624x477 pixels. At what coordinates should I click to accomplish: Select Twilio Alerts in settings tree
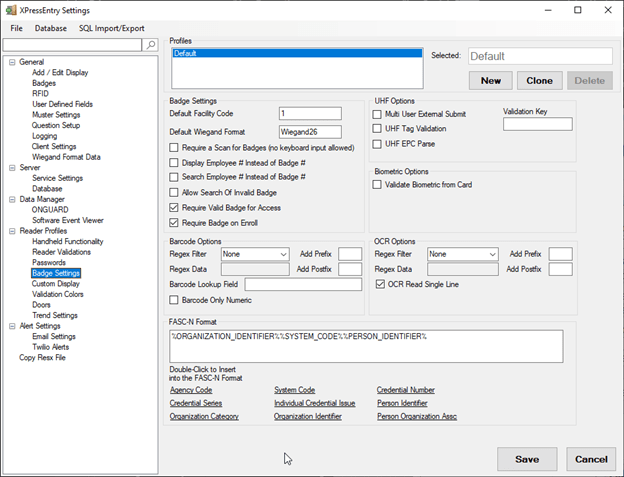click(55, 347)
